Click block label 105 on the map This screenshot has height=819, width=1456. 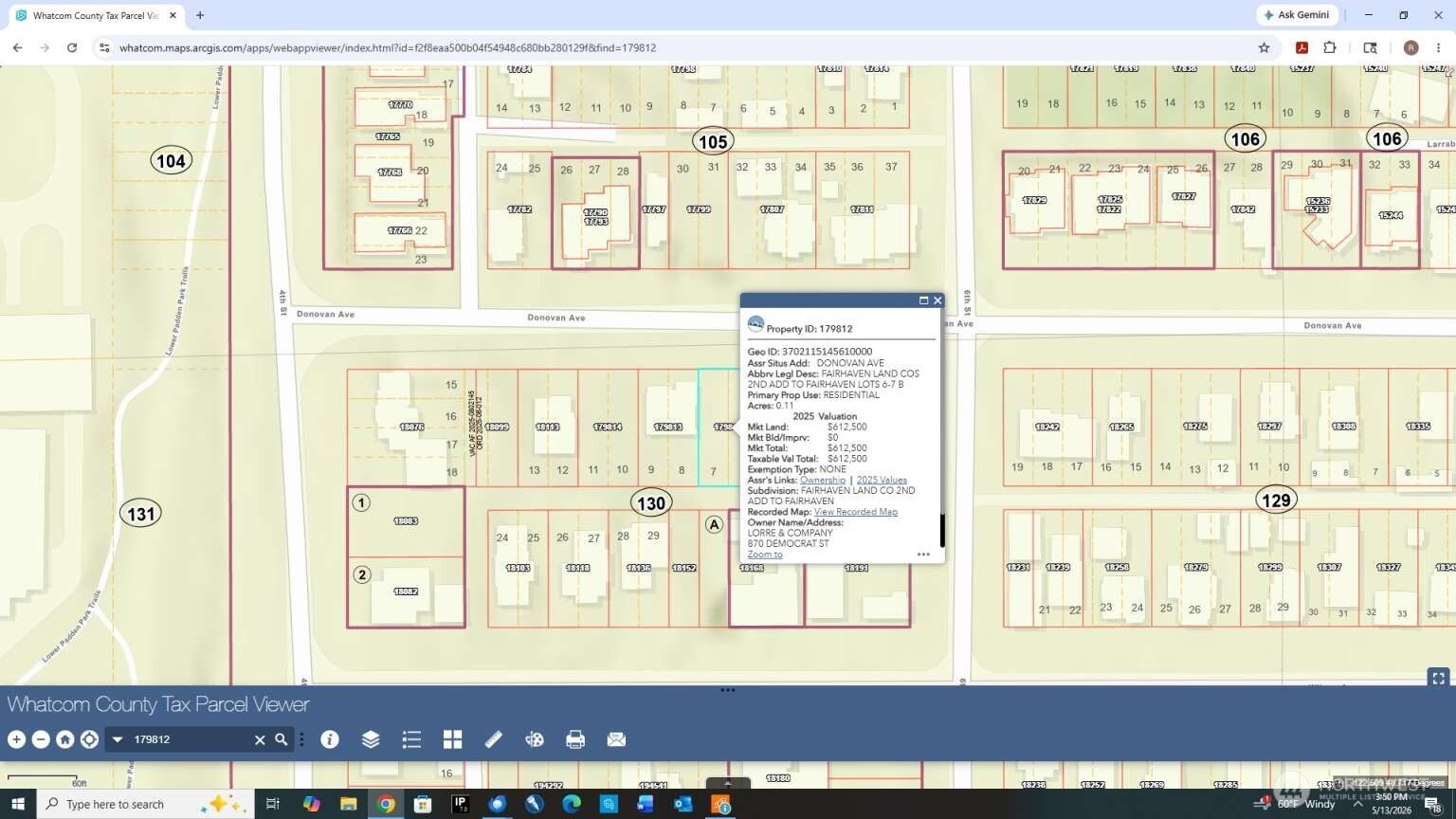click(713, 142)
